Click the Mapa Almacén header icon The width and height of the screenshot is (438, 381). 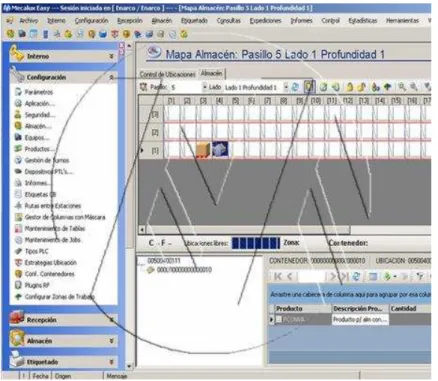[154, 52]
